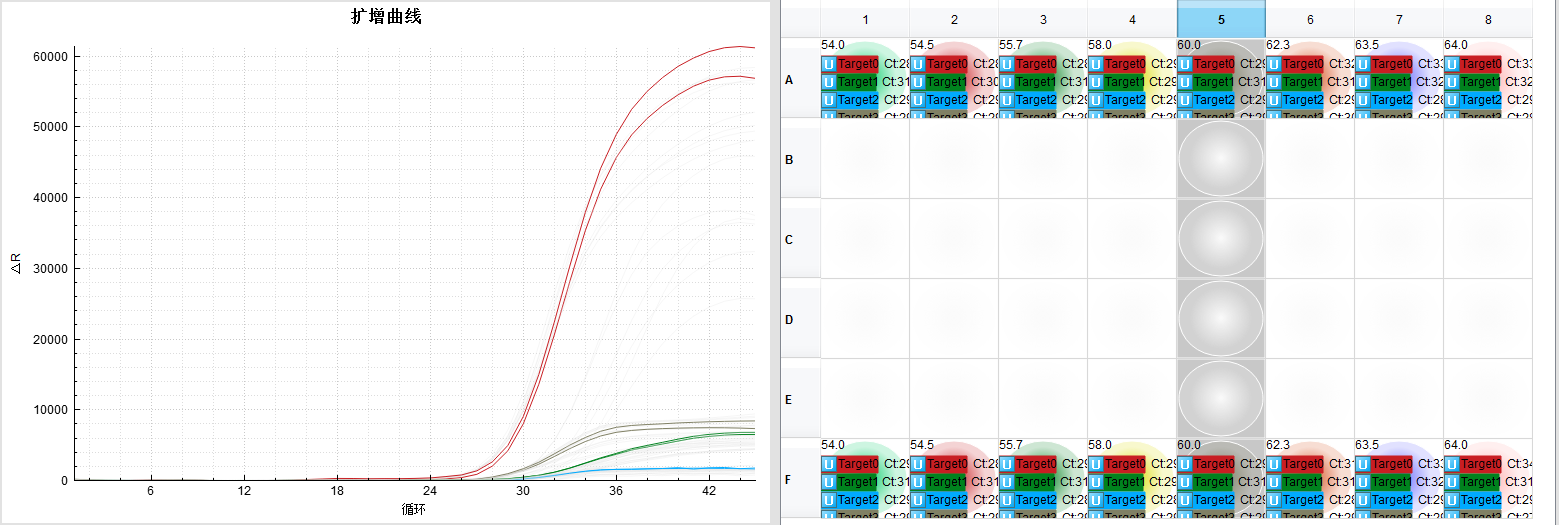Click the U icon beside Target2 in well F8
The image size is (1559, 525).
pyautogui.click(x=1451, y=500)
